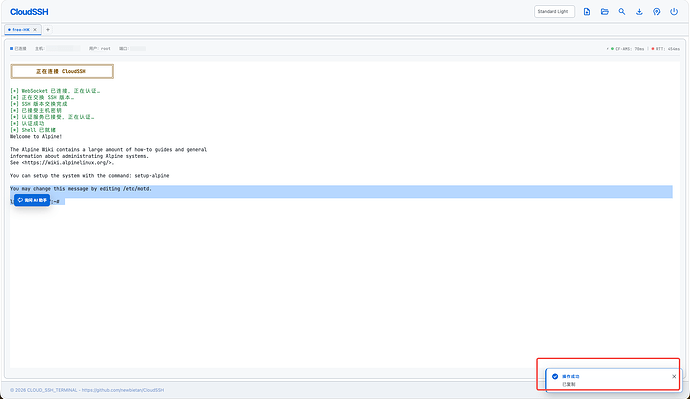The height and width of the screenshot is (399, 690).
Task: Click the 'Welcome to Alpine!' line
Action: coord(36,136)
